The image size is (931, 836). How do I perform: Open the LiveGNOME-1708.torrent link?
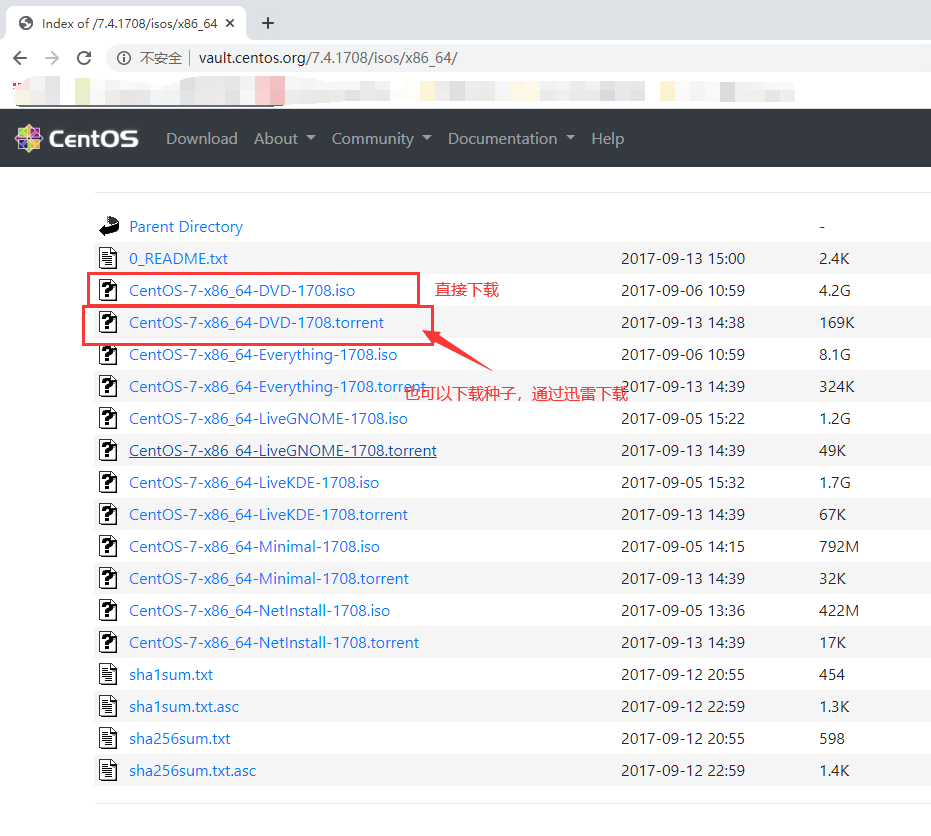coord(283,451)
